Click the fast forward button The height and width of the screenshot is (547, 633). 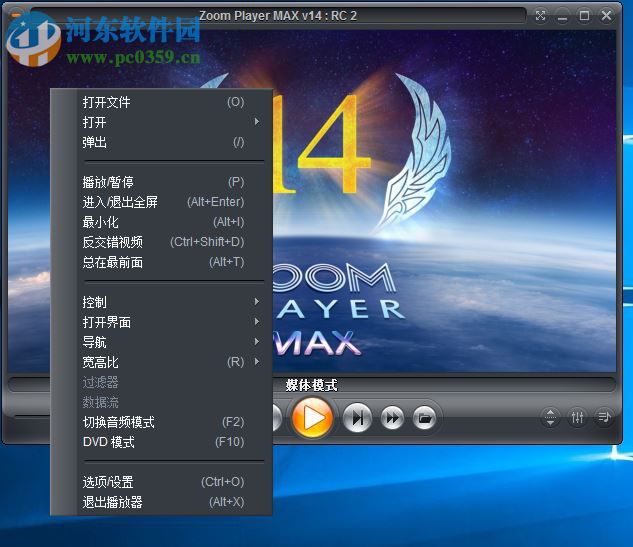[392, 418]
